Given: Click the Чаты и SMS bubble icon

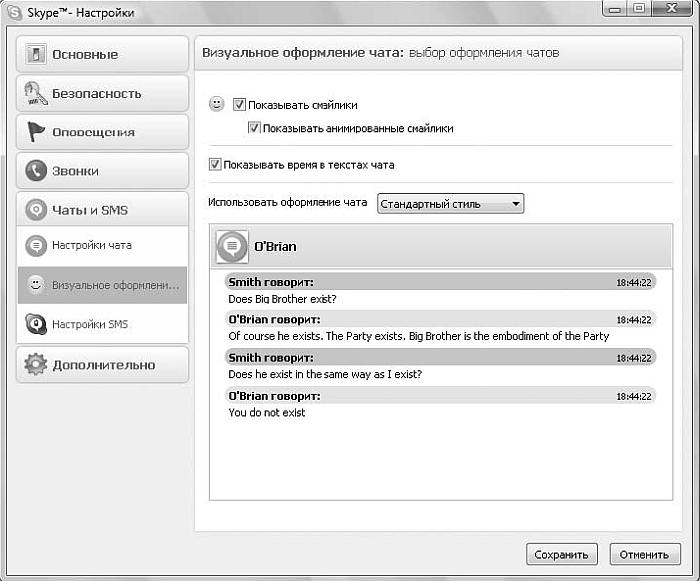Looking at the screenshot, I should click(36, 210).
